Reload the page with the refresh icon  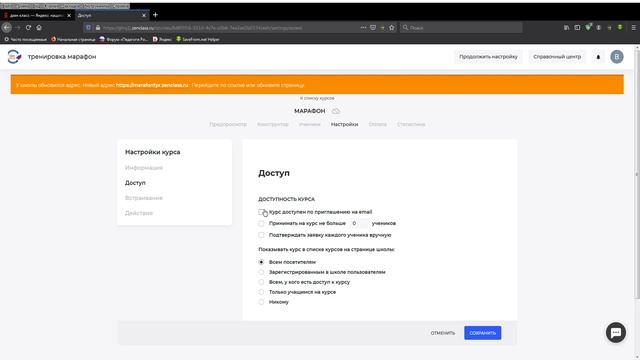[28, 28]
